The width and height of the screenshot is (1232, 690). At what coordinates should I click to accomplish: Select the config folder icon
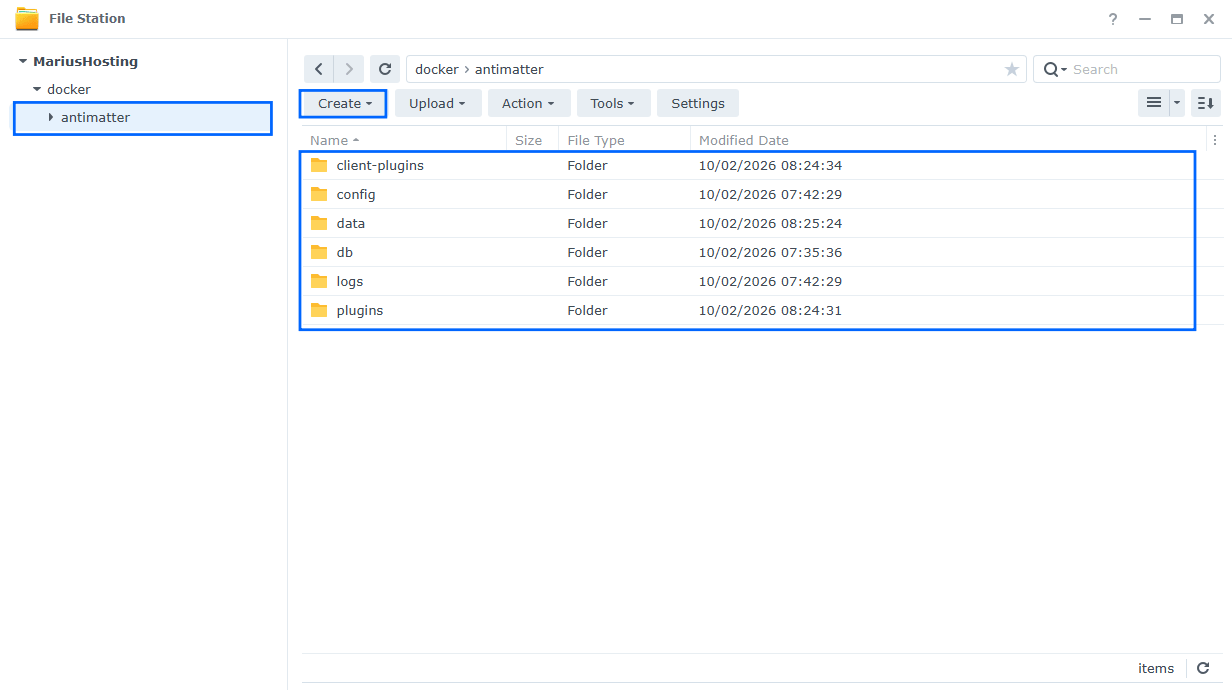click(319, 194)
